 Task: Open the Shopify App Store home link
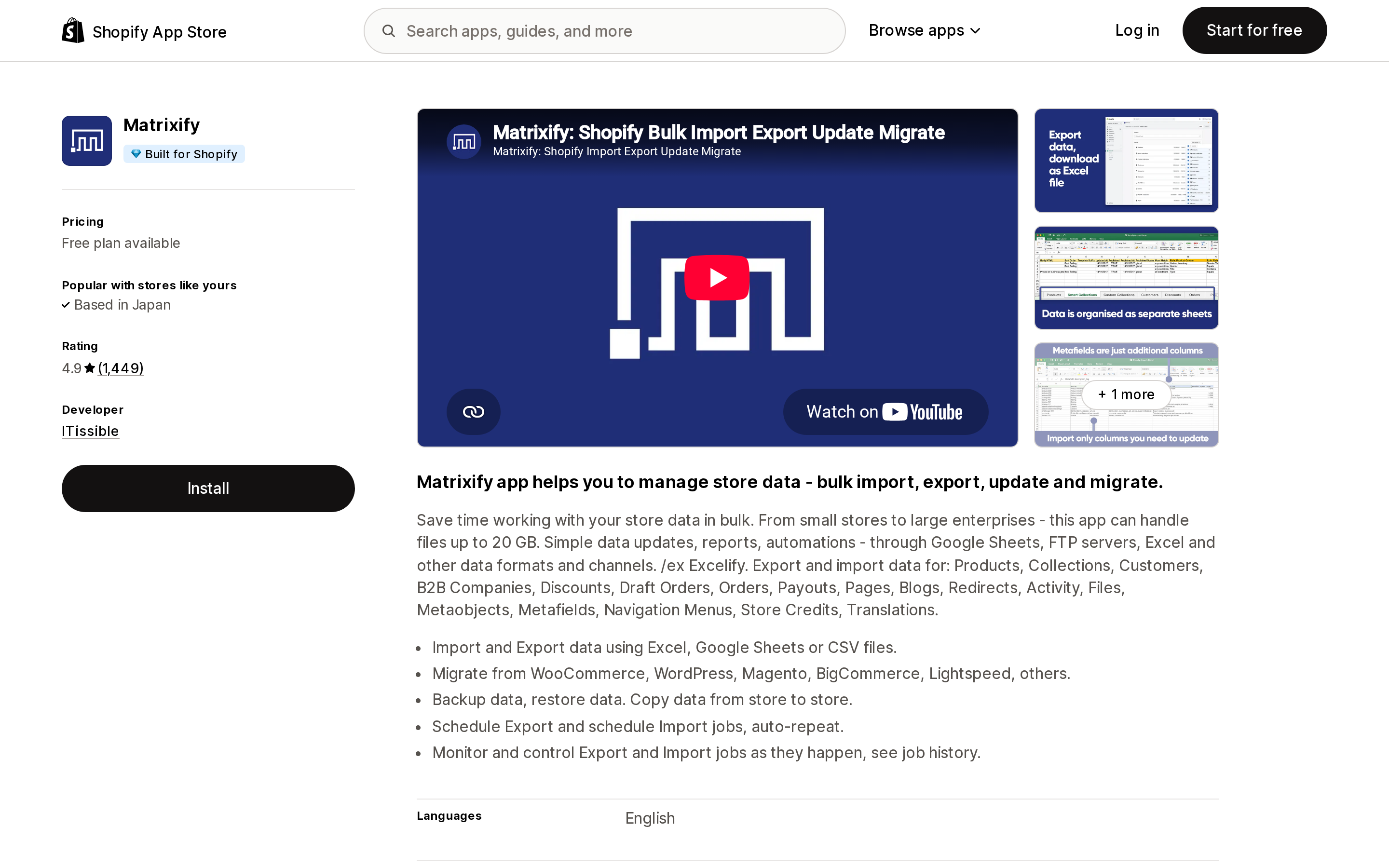click(144, 31)
